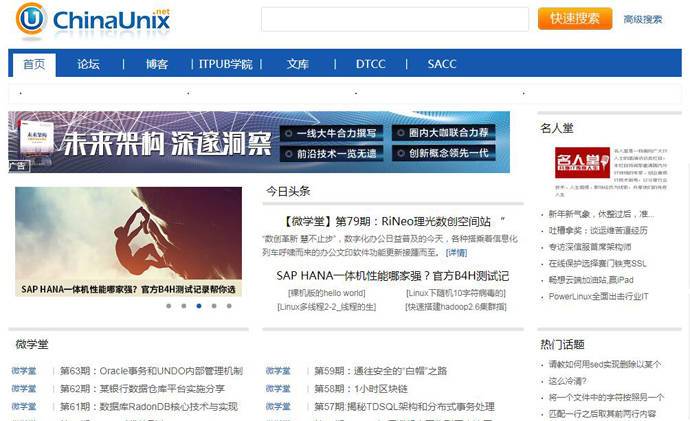
Task: Open 第59期：通往安全的"白帽"之路
Action: [x=380, y=371]
